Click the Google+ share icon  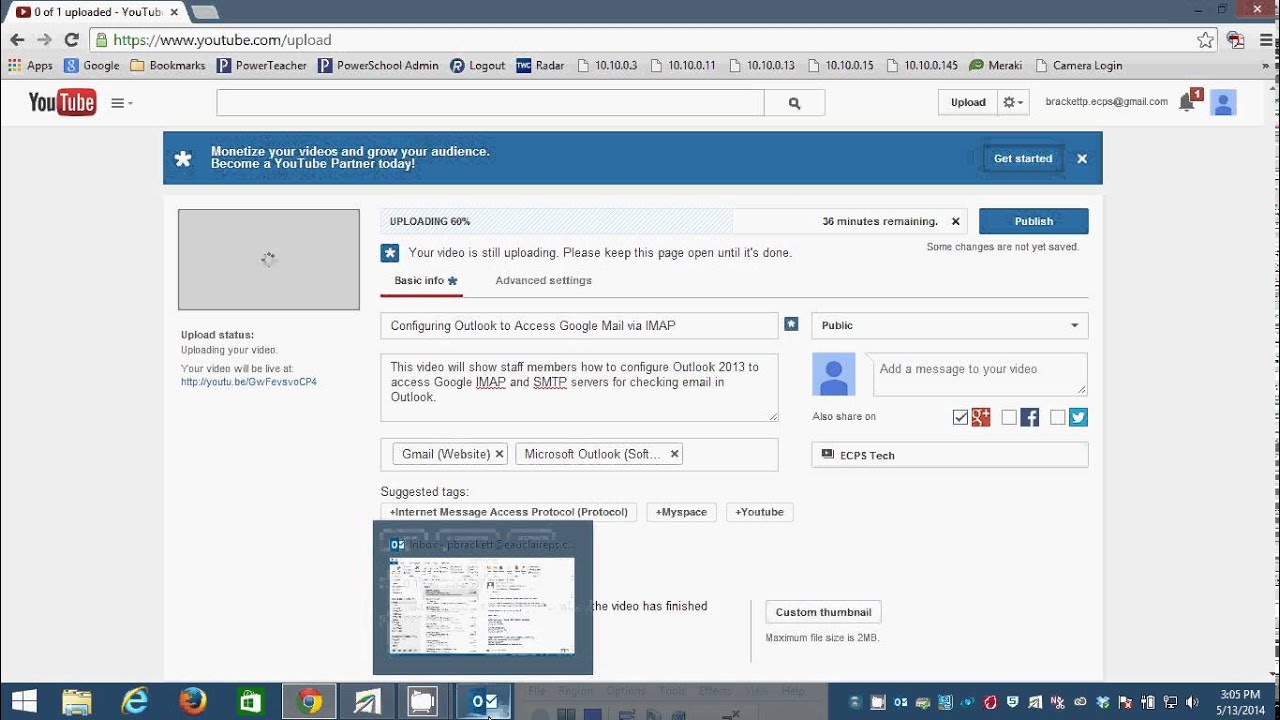pos(981,417)
